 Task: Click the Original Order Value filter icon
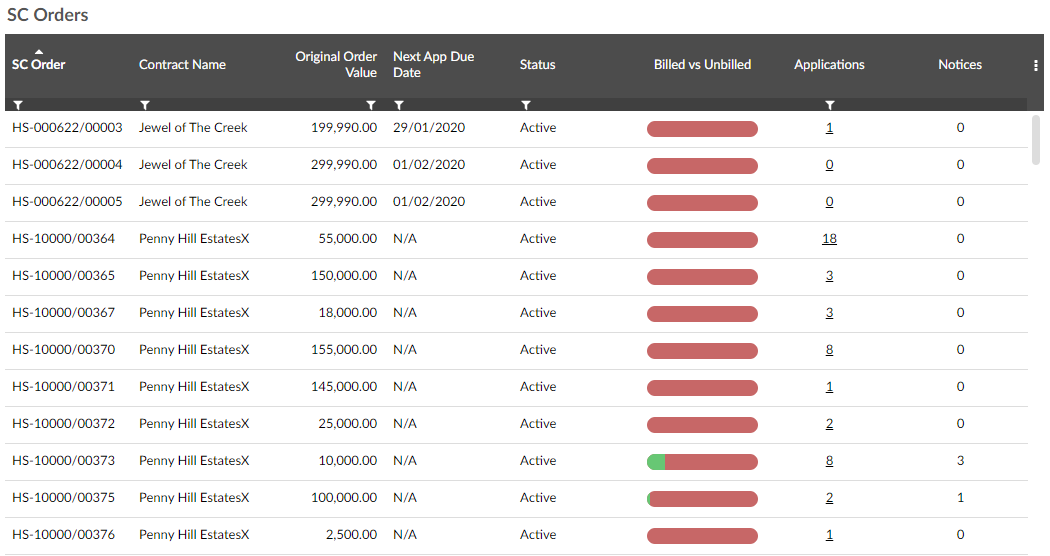371,104
